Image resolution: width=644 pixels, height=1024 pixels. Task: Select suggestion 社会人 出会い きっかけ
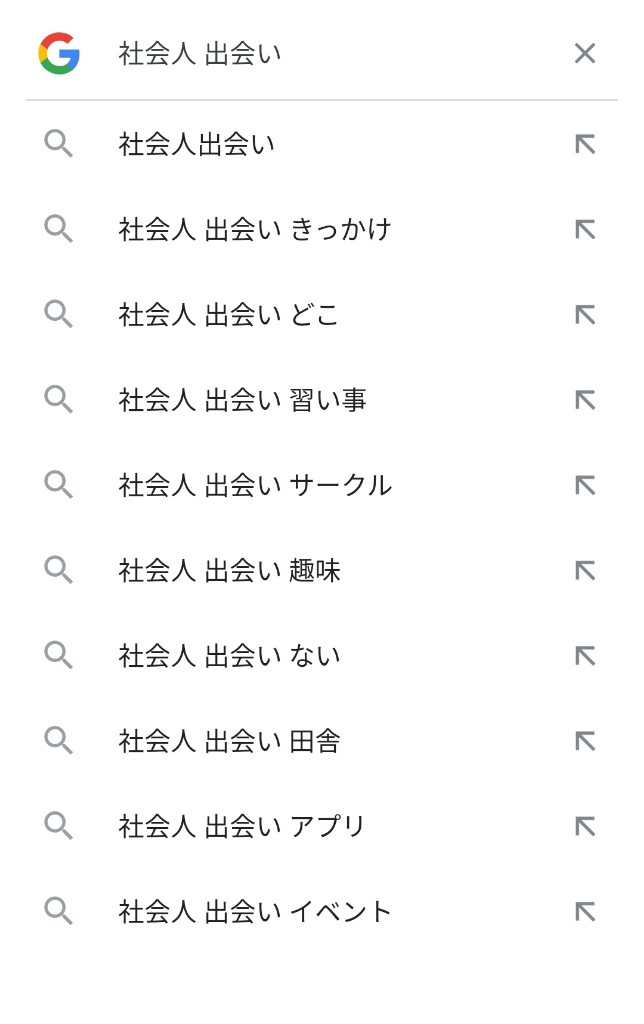coord(322,229)
